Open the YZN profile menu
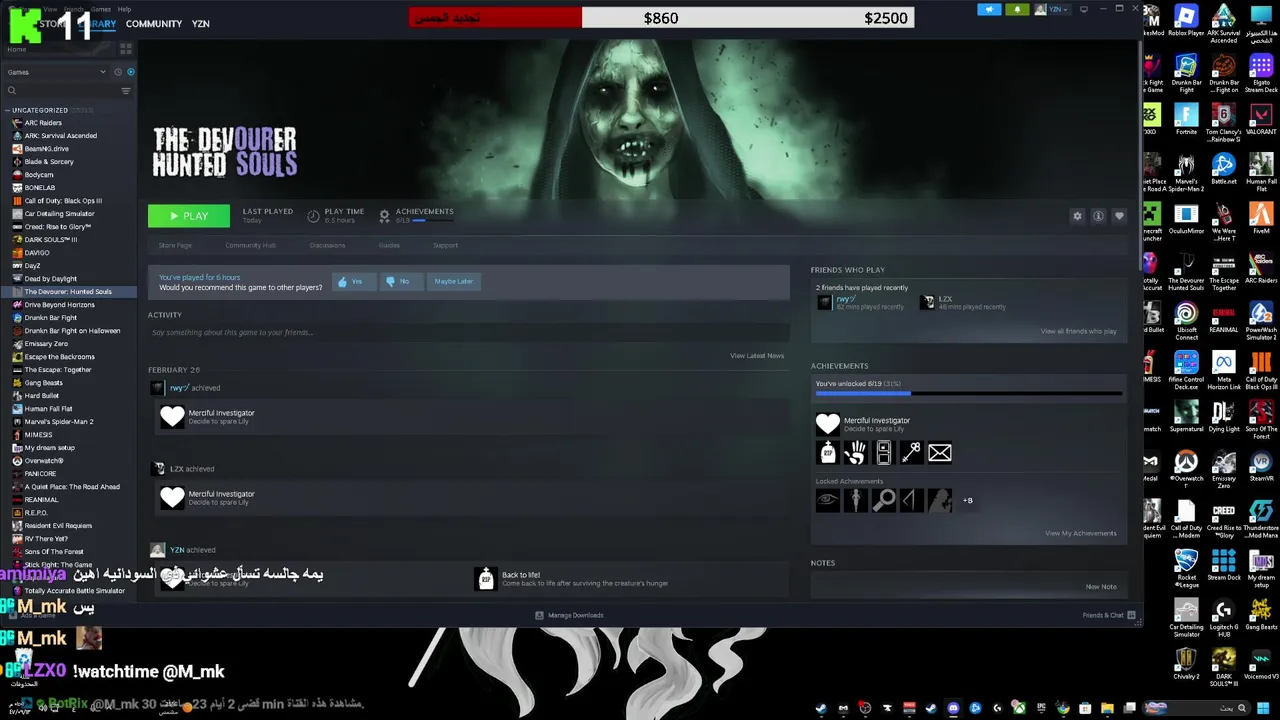 pos(200,24)
